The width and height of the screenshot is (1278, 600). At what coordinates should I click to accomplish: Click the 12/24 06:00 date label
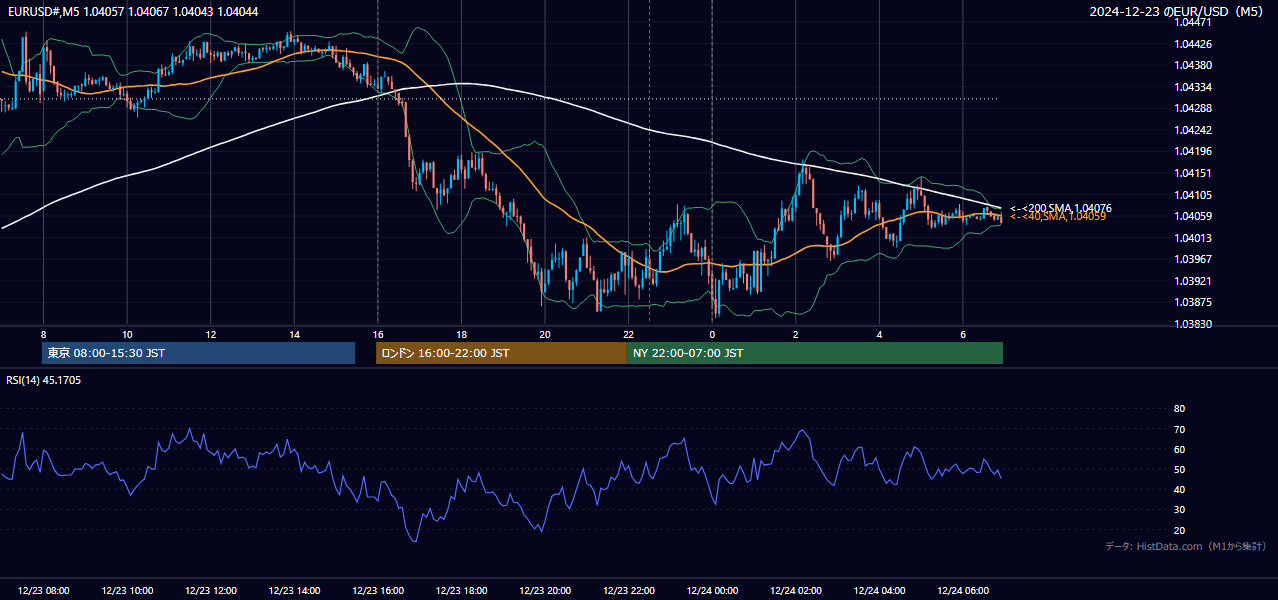pos(962,591)
